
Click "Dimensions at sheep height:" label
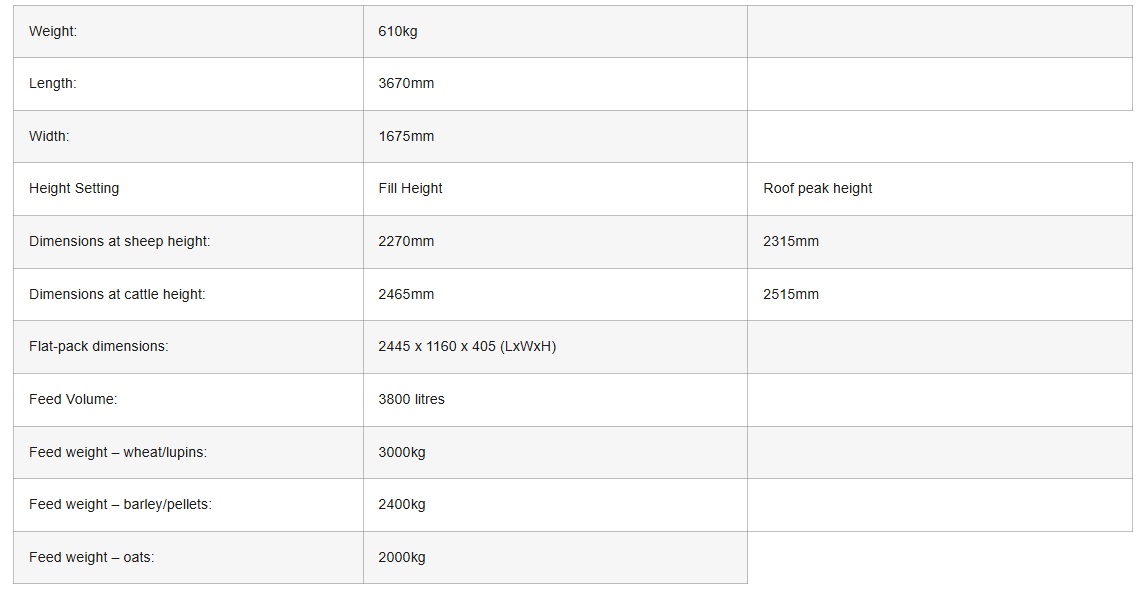120,241
